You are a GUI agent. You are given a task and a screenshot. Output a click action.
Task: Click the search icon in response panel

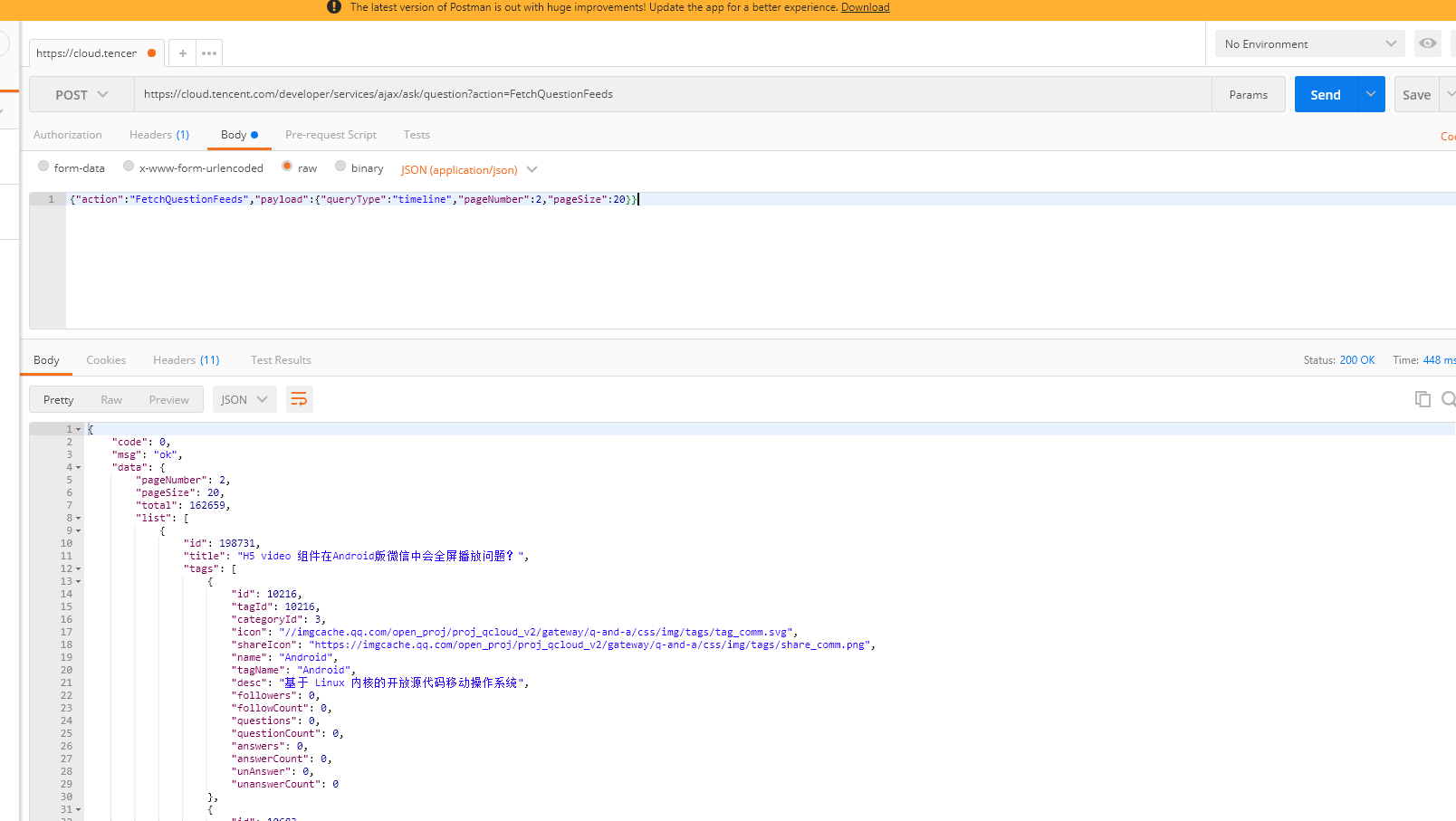click(x=1448, y=399)
